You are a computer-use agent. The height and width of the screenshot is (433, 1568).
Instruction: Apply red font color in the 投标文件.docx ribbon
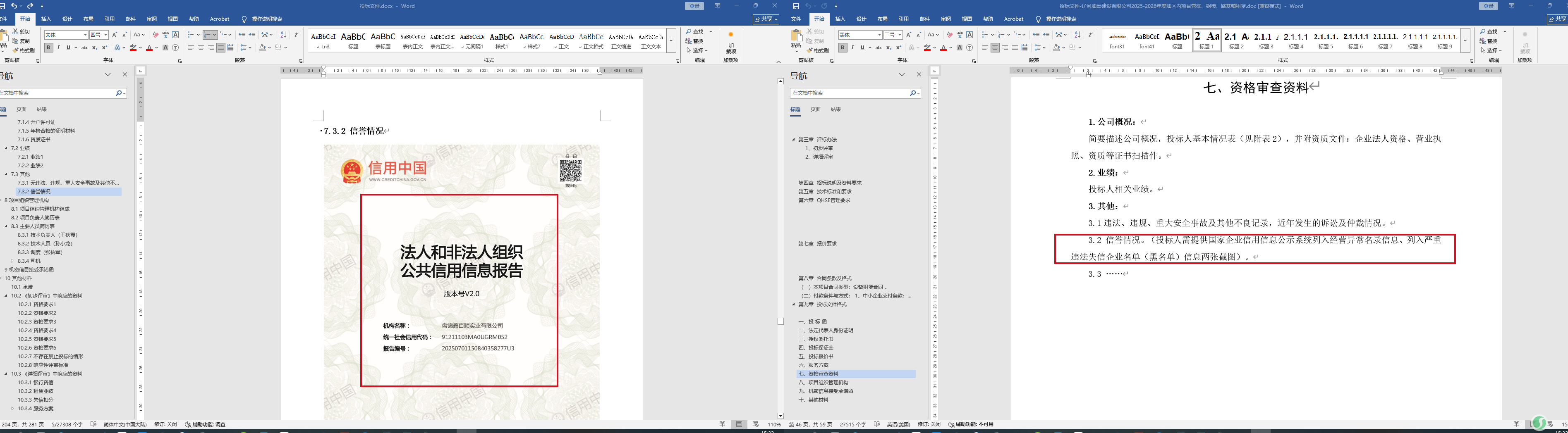(149, 48)
